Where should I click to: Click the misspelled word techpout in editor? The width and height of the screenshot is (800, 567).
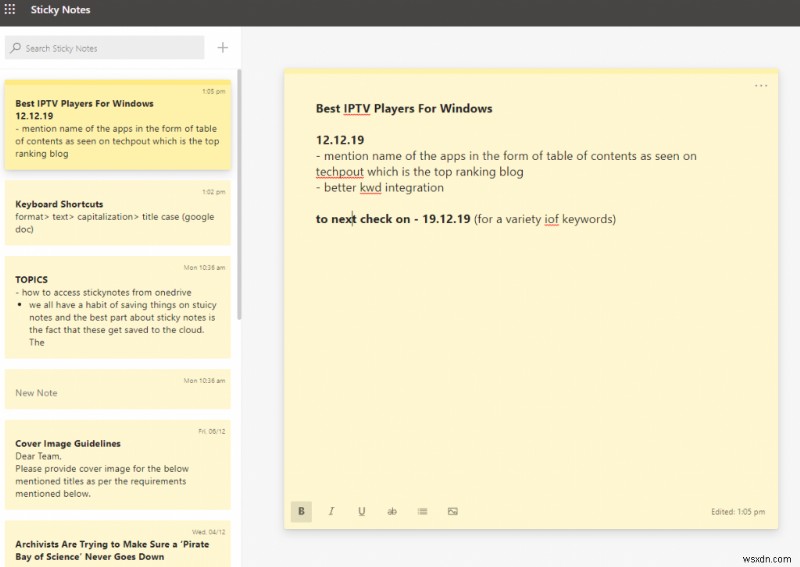[340, 172]
